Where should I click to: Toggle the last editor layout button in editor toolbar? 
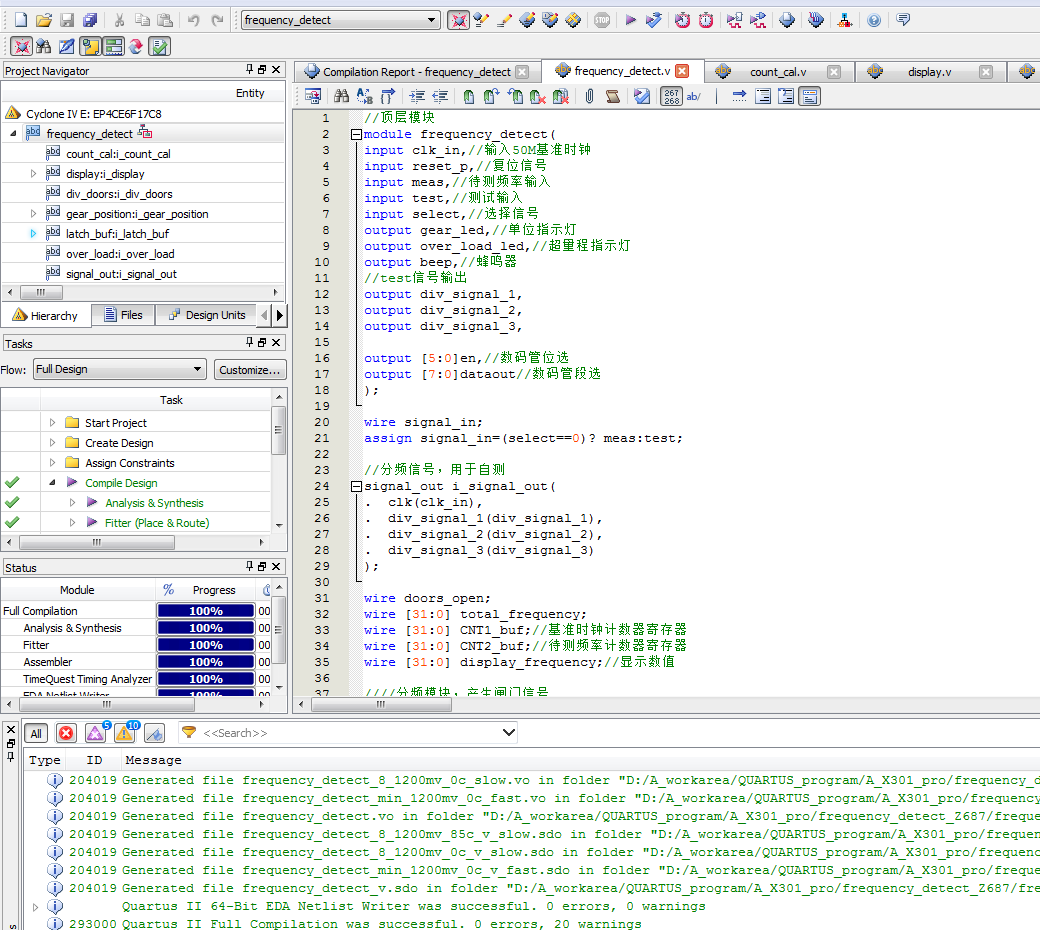coord(810,96)
